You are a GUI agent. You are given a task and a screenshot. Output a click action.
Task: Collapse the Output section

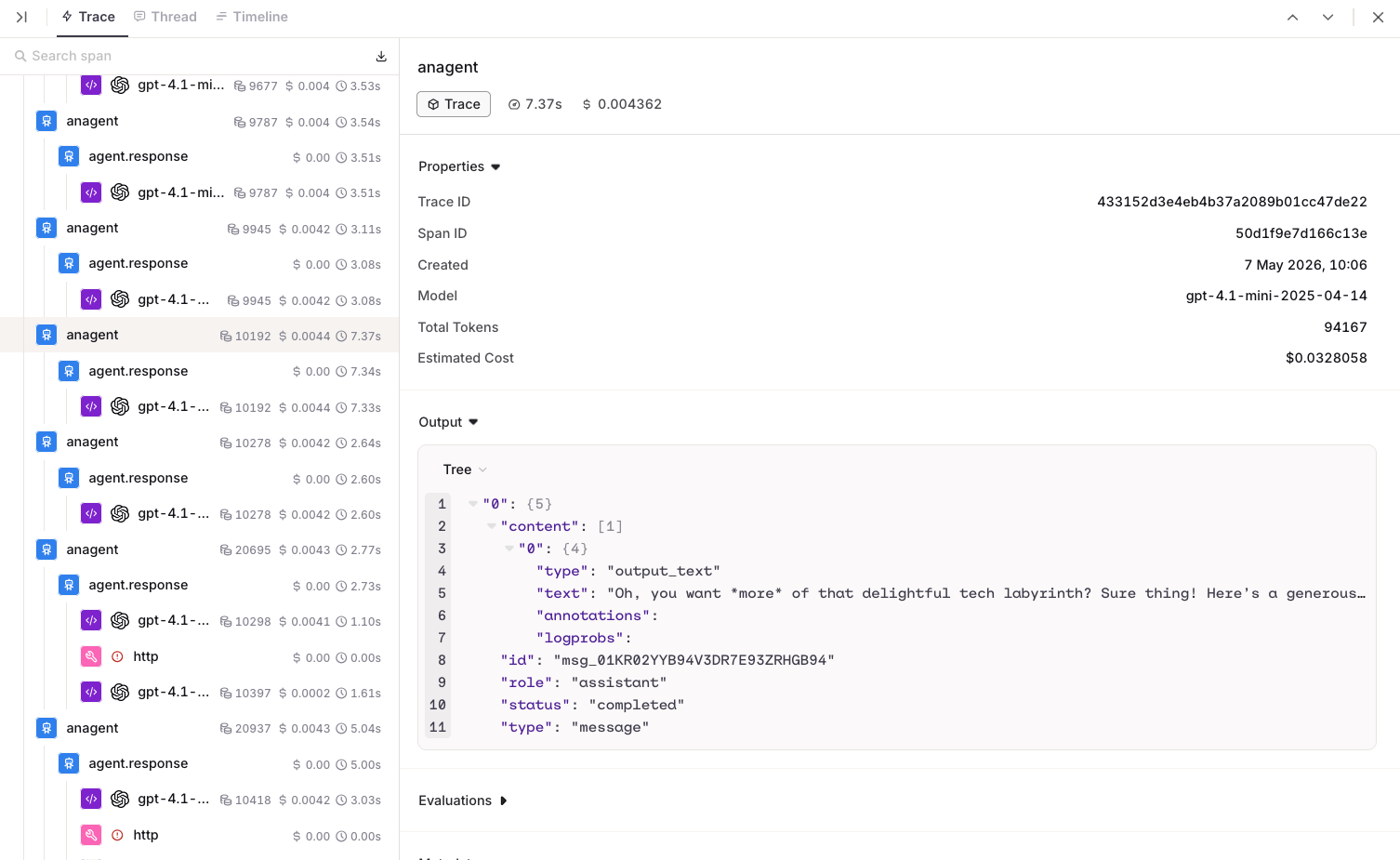(x=448, y=422)
